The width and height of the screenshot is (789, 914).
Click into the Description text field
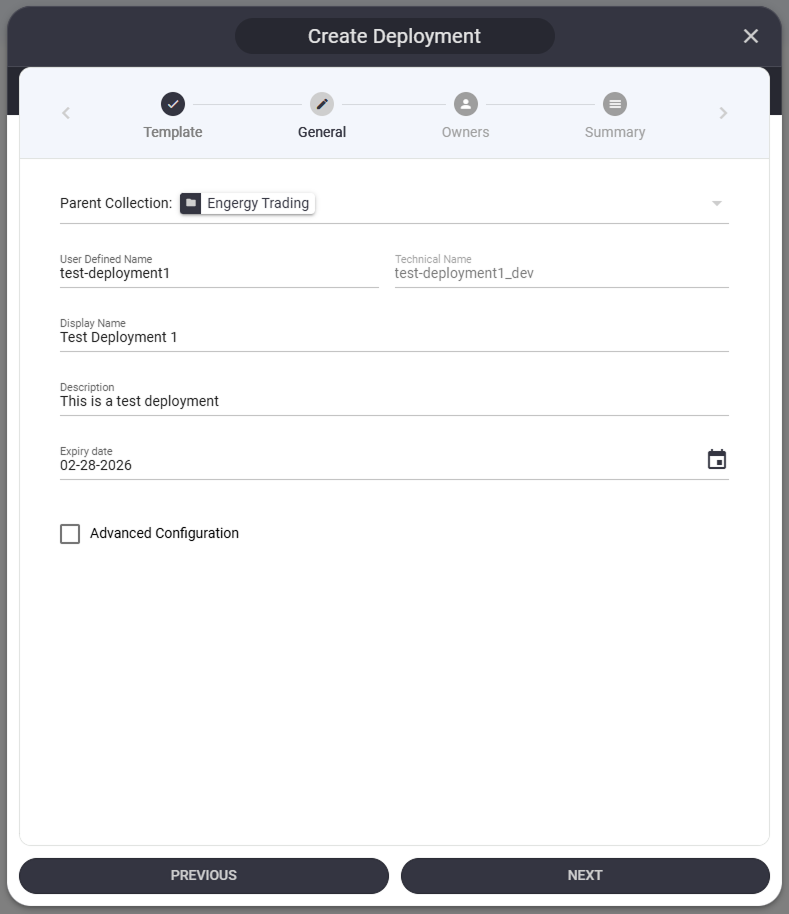tap(393, 401)
